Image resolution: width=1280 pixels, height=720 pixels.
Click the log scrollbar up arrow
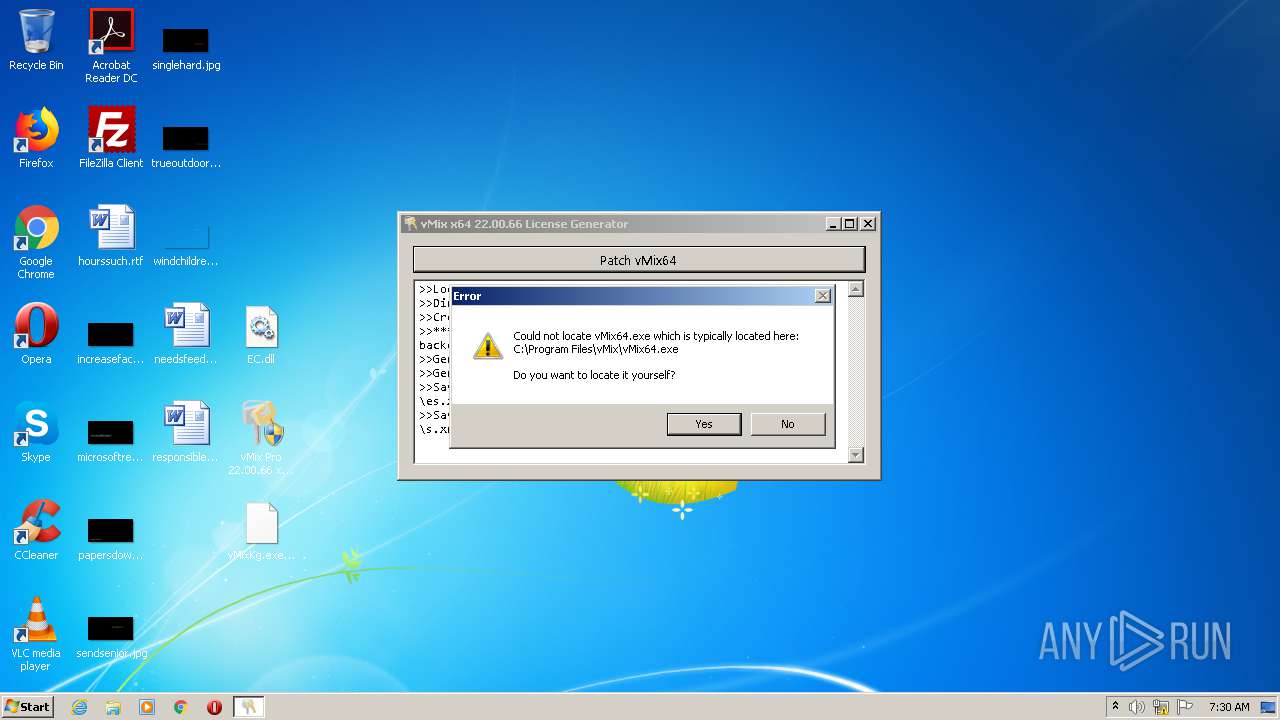pos(855,289)
